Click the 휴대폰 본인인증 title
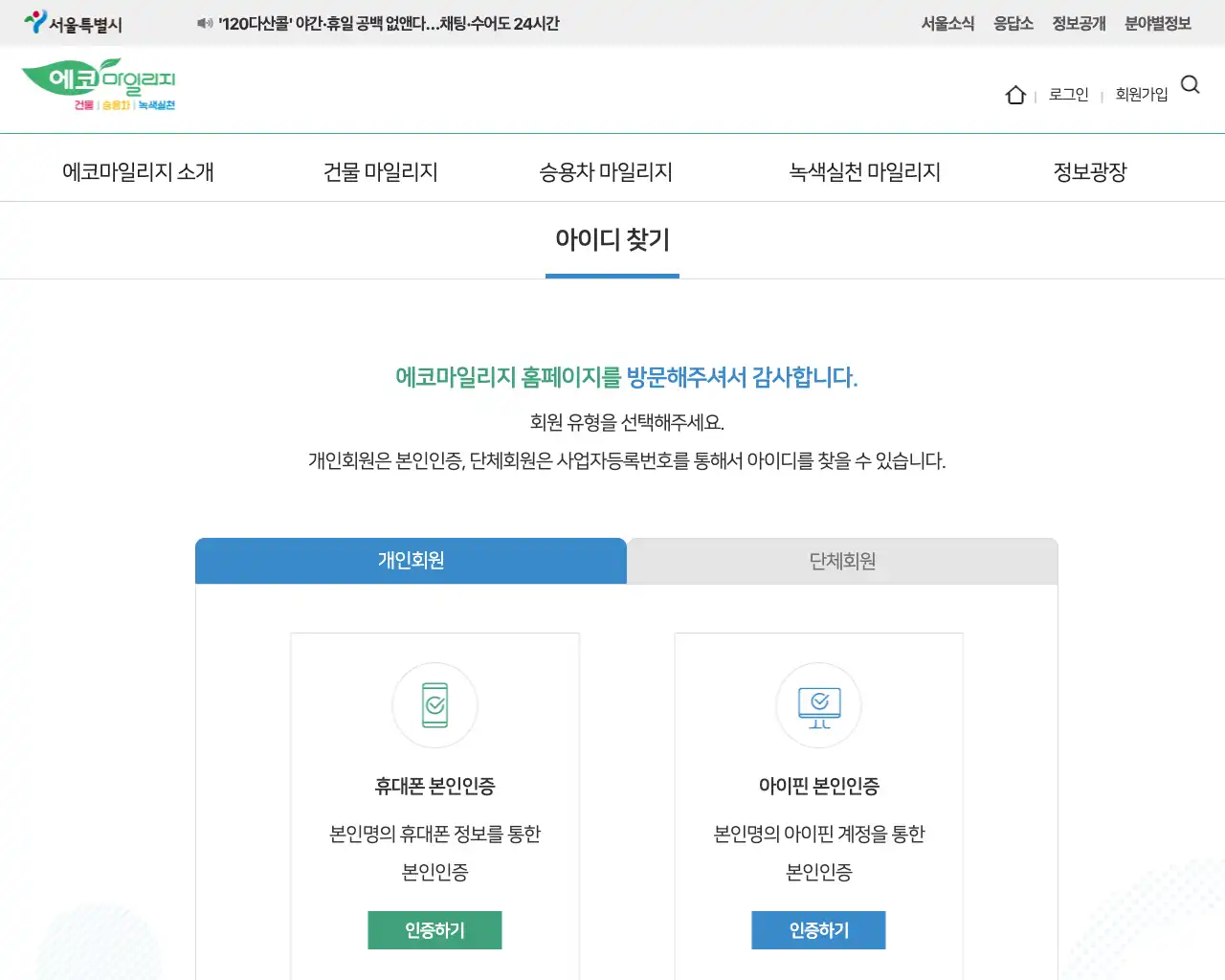The image size is (1225, 980). 435,786
